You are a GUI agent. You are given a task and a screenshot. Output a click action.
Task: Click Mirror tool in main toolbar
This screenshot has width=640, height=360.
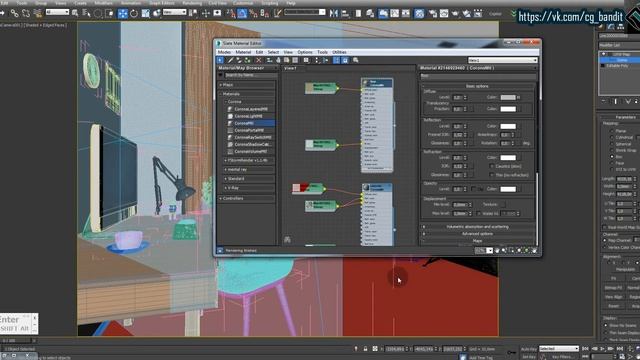point(334,13)
